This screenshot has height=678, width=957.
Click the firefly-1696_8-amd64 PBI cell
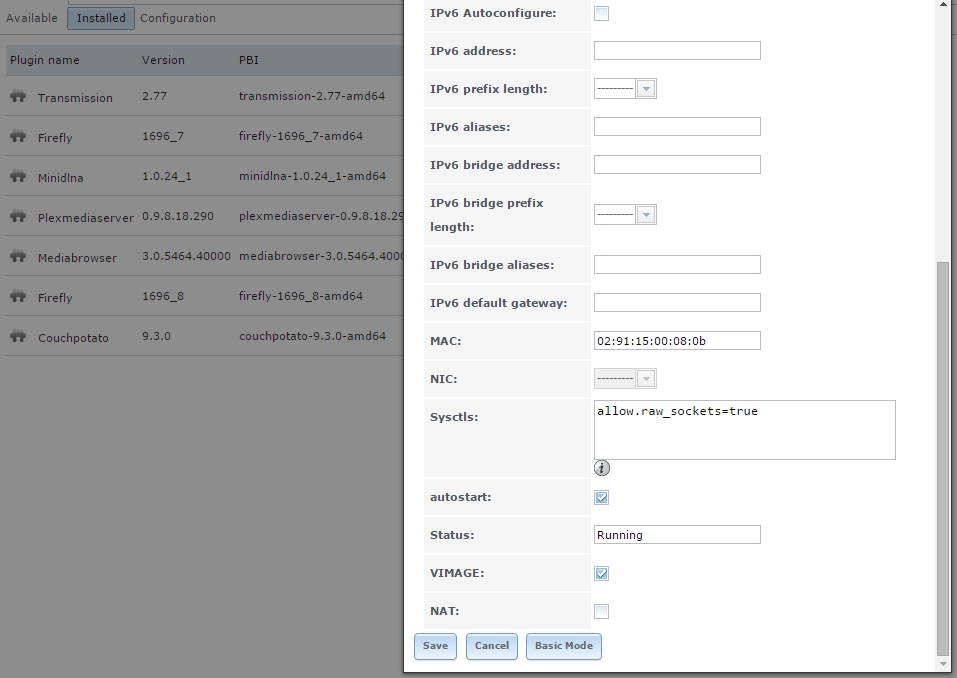click(x=301, y=295)
